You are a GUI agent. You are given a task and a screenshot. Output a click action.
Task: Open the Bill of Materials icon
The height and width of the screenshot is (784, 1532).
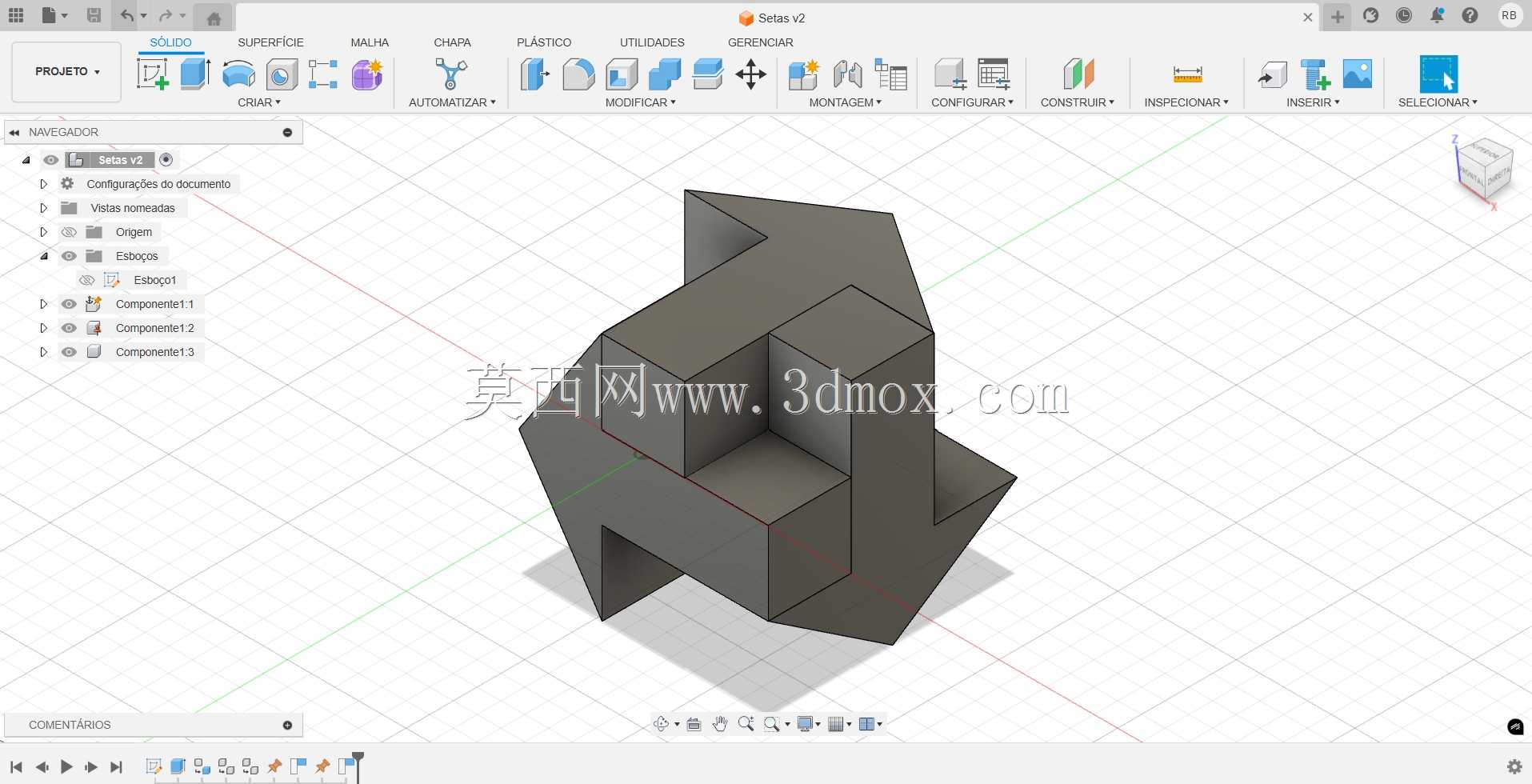coord(890,74)
